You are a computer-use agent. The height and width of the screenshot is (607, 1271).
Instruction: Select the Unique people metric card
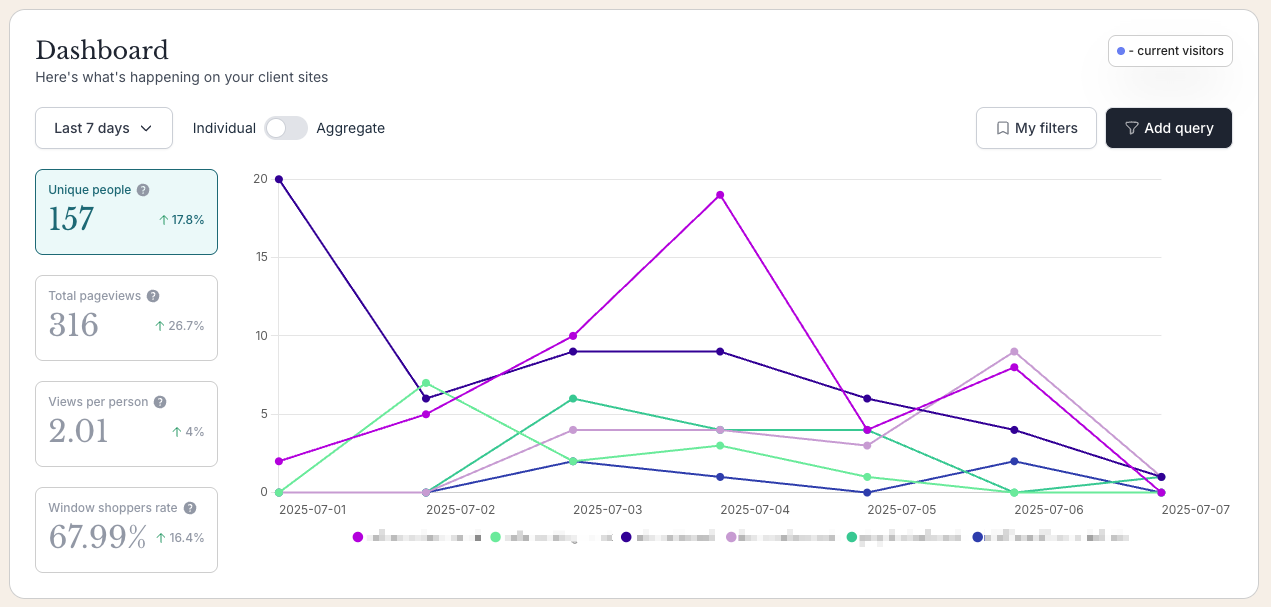point(126,212)
